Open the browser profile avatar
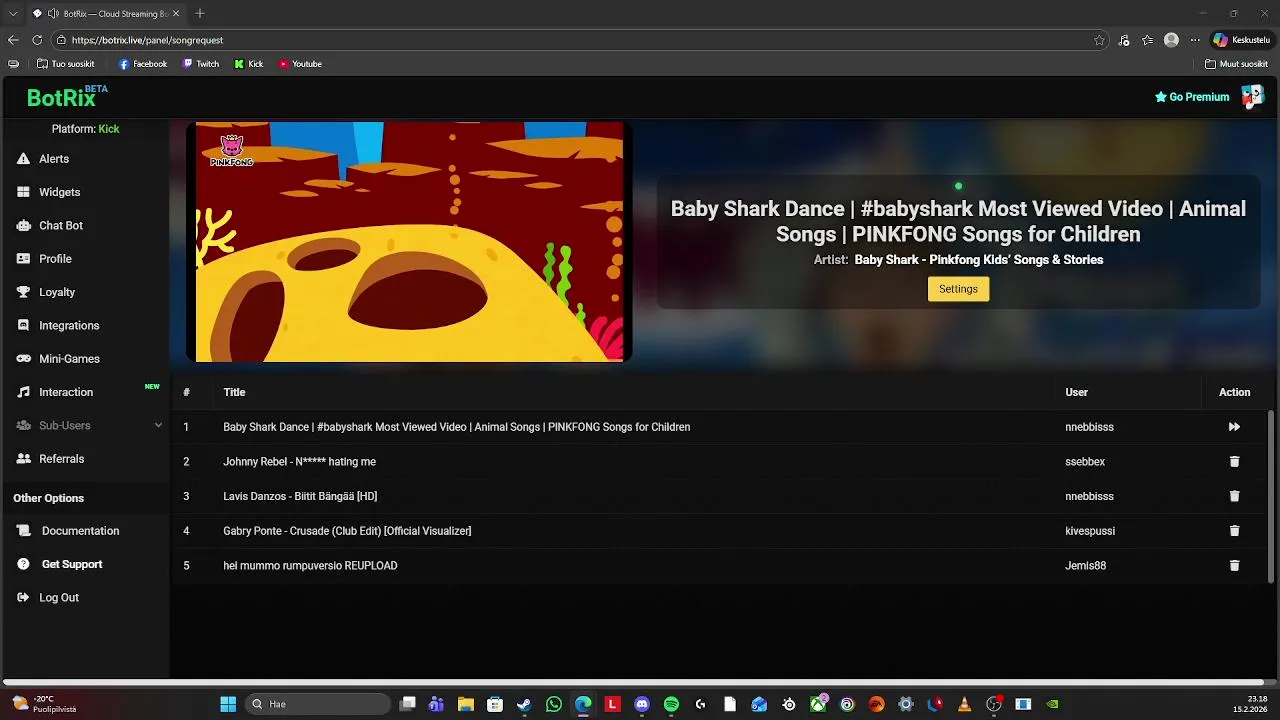The image size is (1280, 720). point(1171,40)
